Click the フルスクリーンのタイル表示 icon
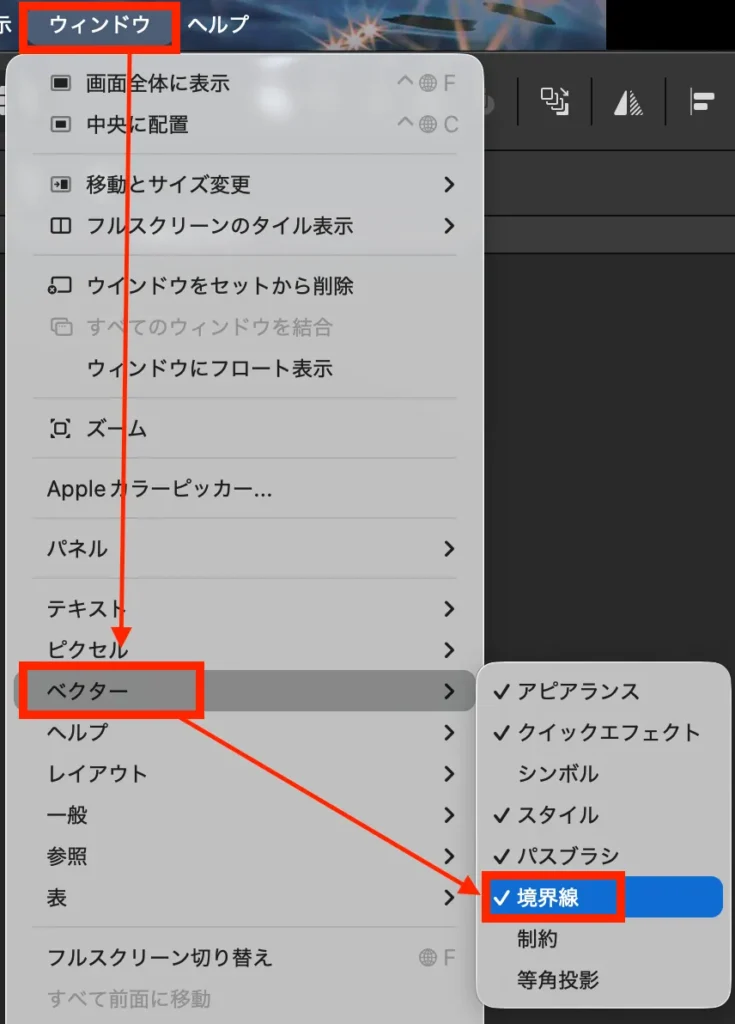Screen dimensions: 735x1024 click(x=61, y=226)
